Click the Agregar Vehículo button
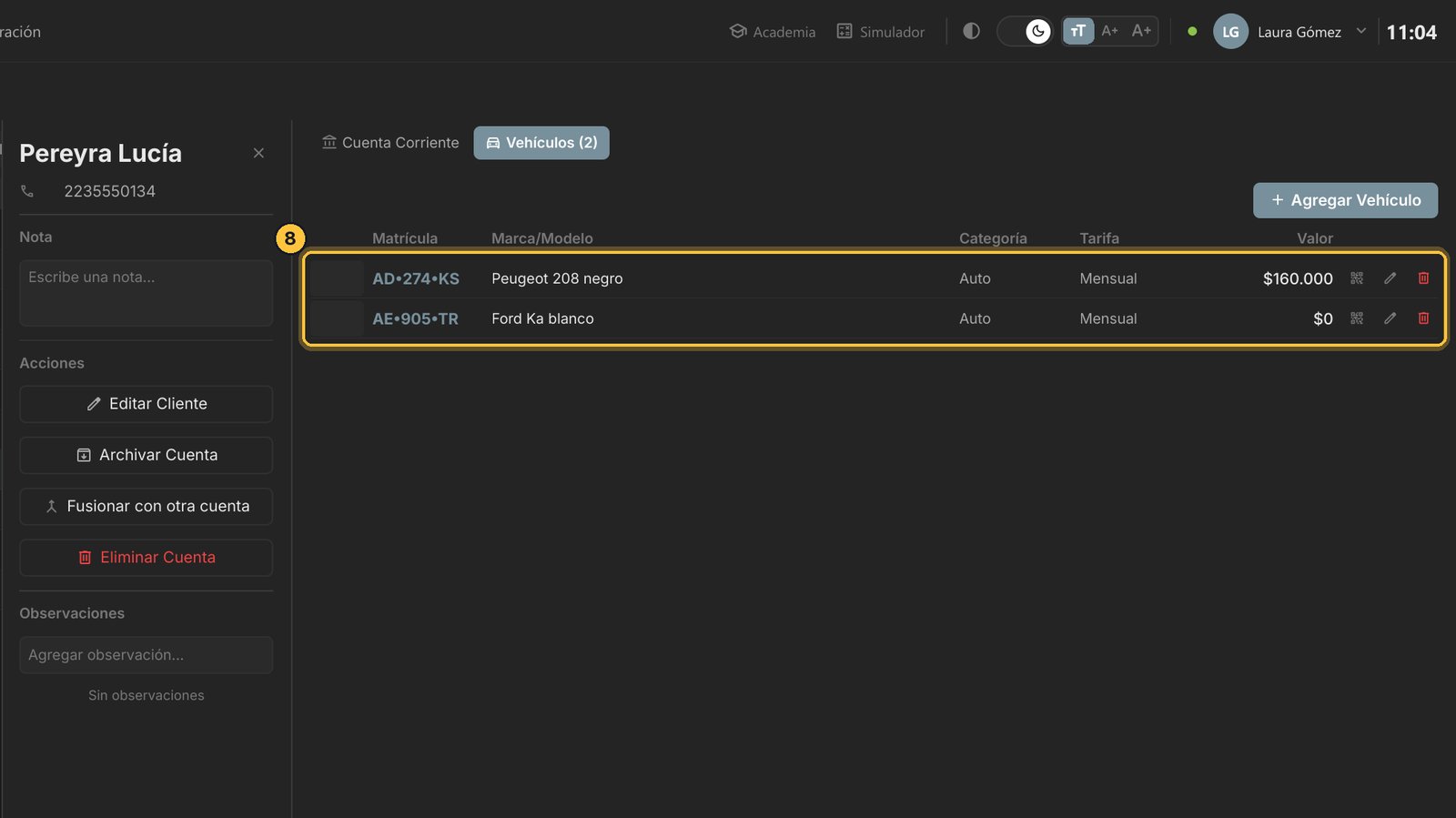This screenshot has width=1456, height=818. click(x=1345, y=200)
